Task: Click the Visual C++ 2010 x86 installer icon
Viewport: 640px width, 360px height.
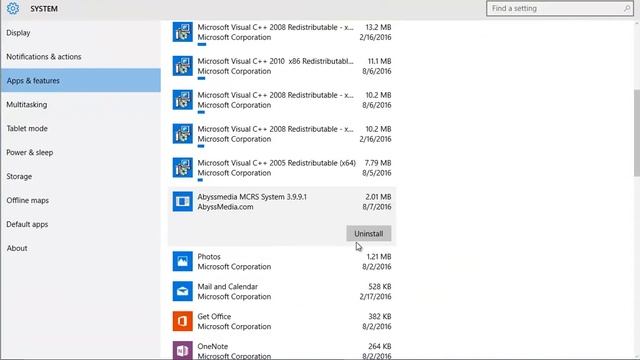Action: click(x=182, y=66)
